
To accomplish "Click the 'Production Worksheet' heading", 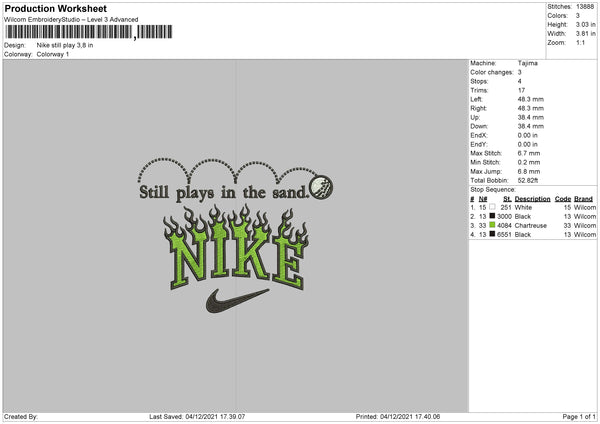I will [x=55, y=8].
